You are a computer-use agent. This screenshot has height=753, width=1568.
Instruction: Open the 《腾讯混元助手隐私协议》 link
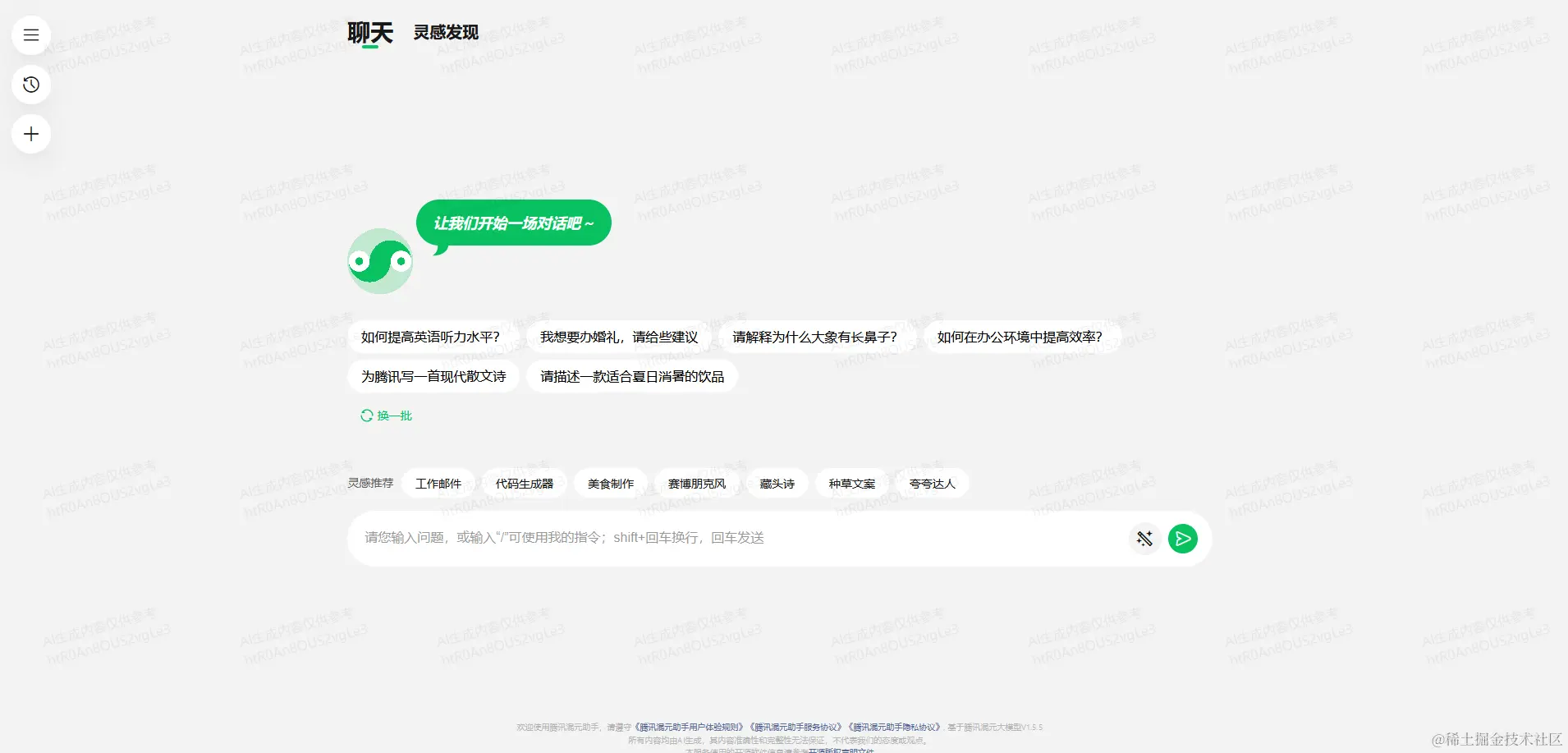[895, 727]
